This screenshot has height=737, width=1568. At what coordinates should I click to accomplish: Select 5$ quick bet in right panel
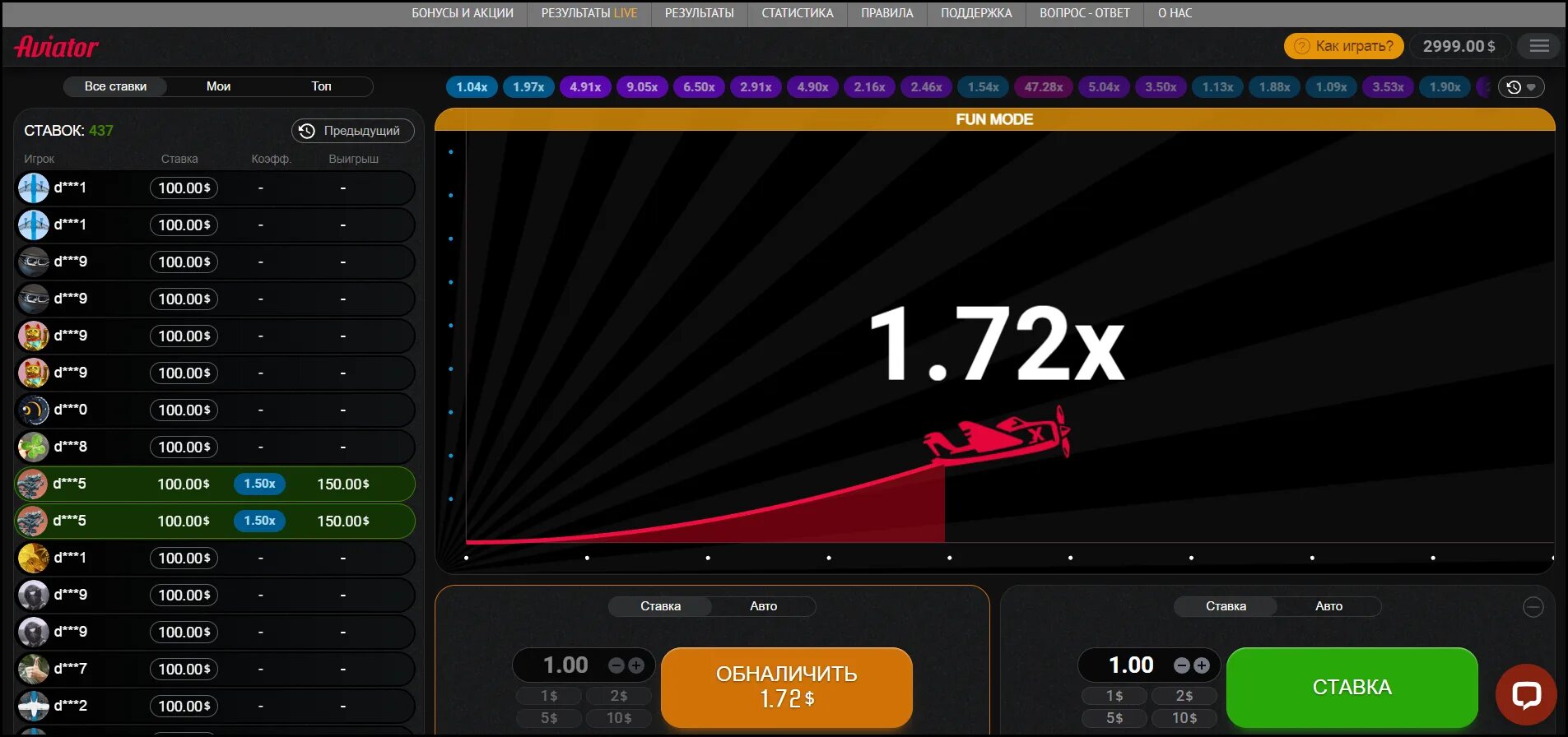1114,718
